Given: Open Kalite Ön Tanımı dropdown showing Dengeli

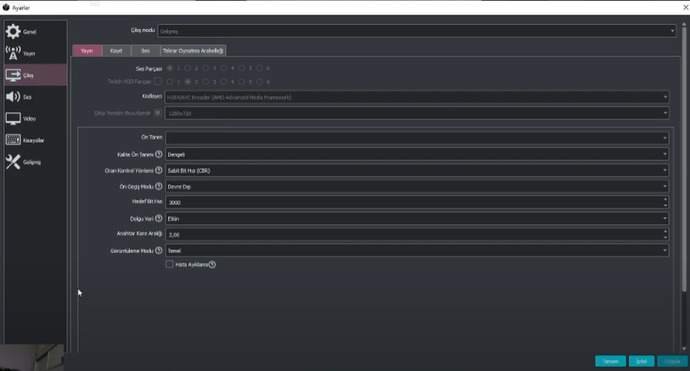Looking at the screenshot, I should coord(417,154).
